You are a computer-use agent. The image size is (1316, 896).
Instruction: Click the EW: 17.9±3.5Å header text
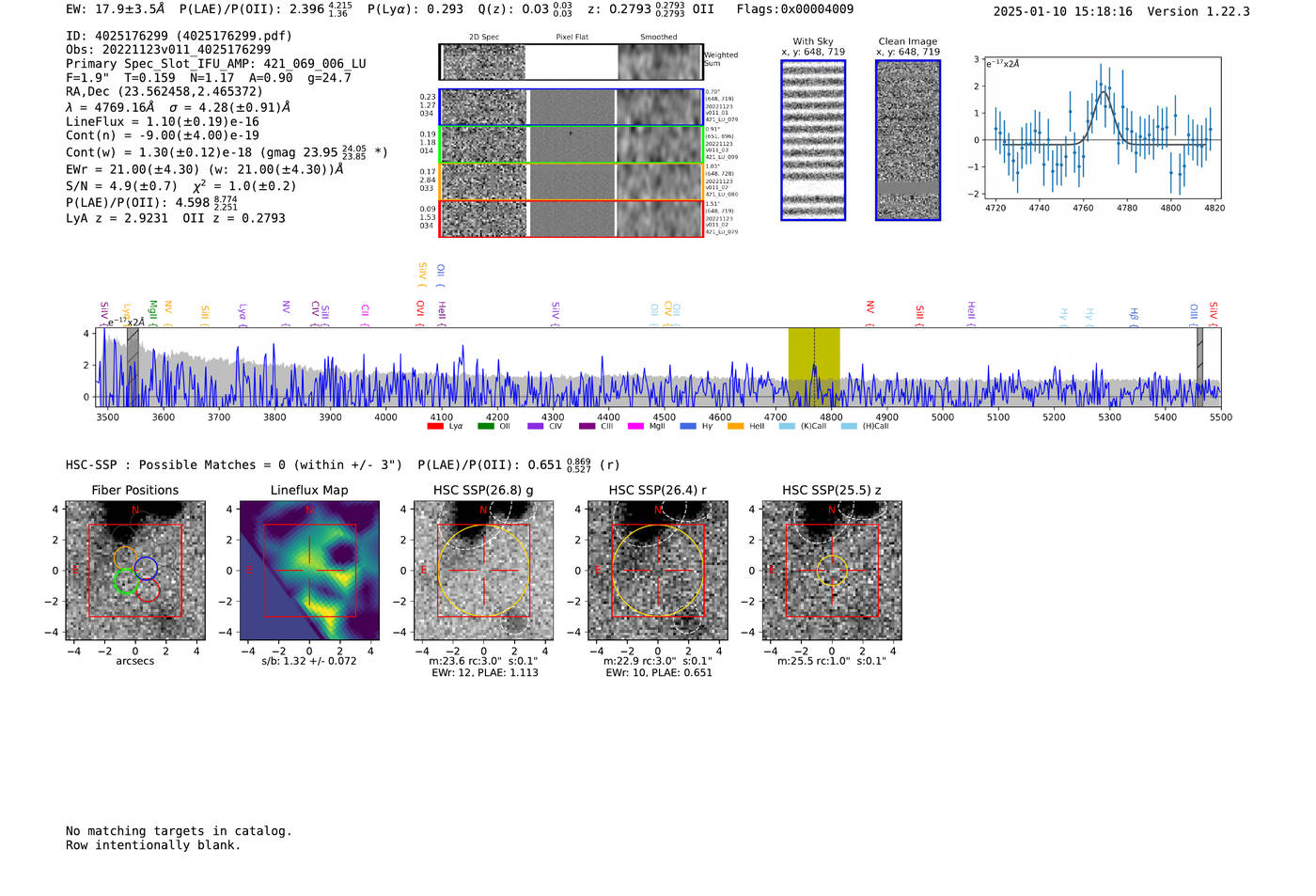tap(115, 9)
